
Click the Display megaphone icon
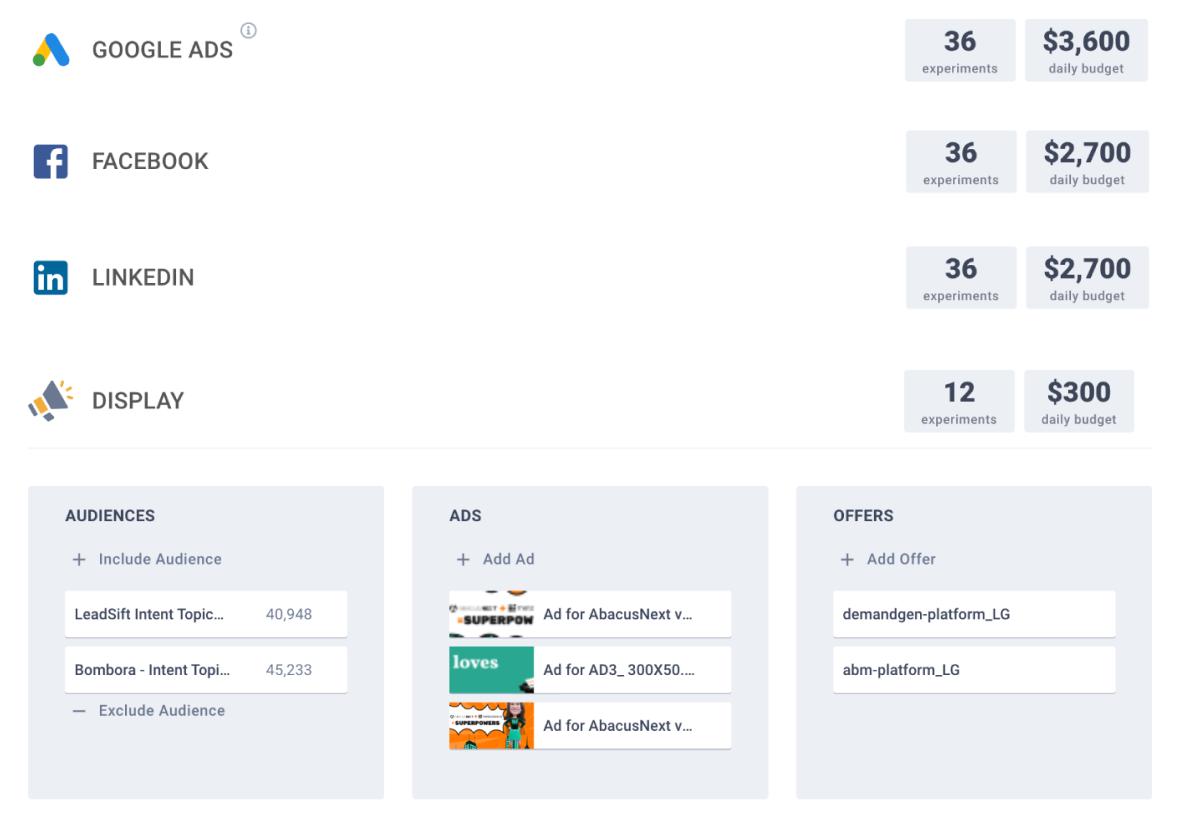click(x=51, y=400)
